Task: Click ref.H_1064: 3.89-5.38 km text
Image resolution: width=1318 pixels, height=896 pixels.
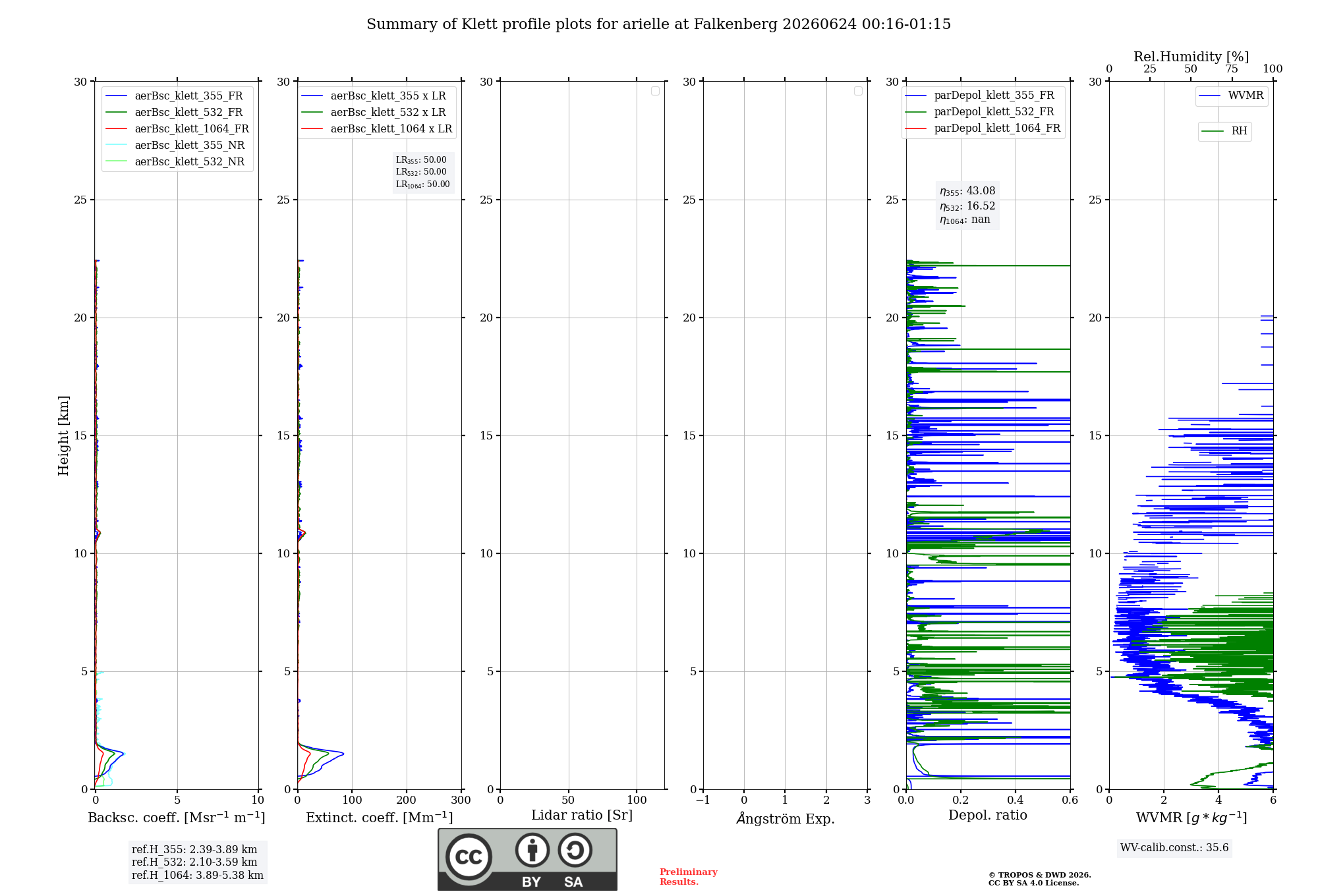Action: pyautogui.click(x=198, y=876)
